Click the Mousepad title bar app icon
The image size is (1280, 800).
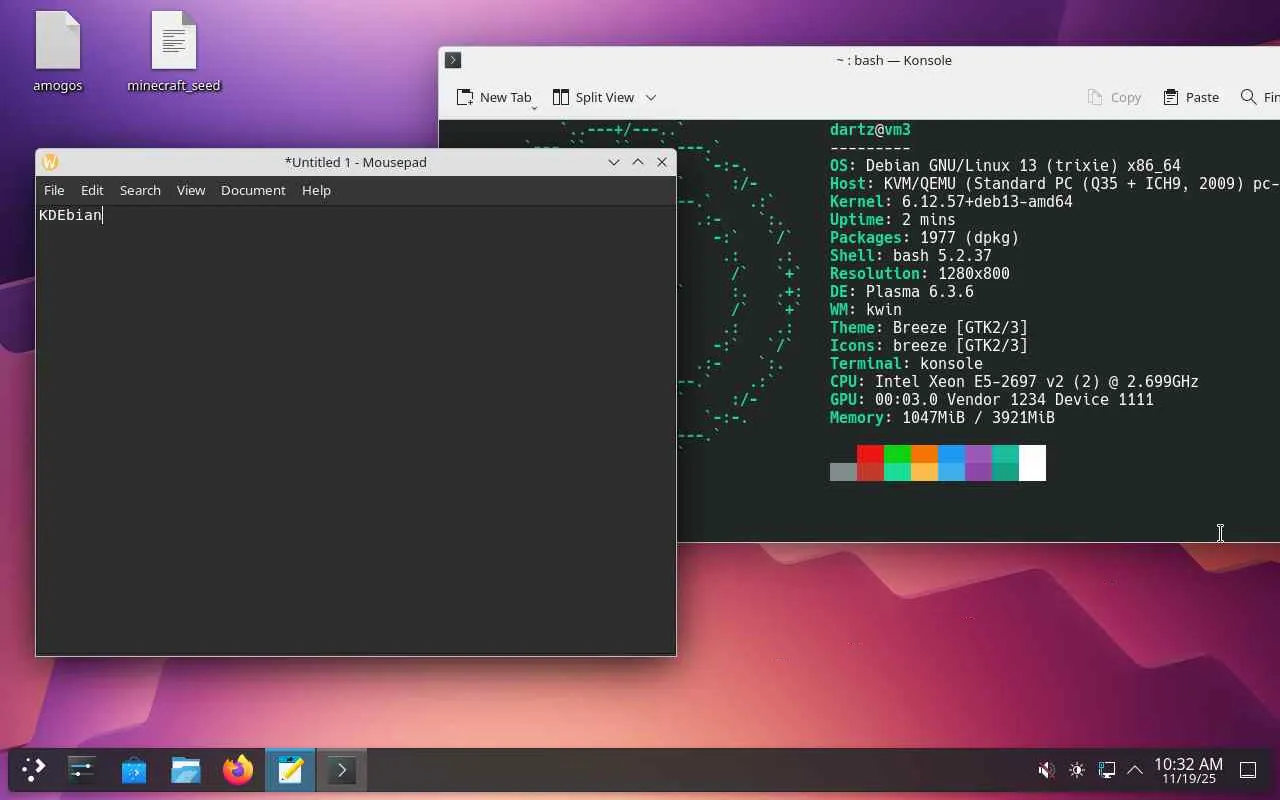[50, 162]
